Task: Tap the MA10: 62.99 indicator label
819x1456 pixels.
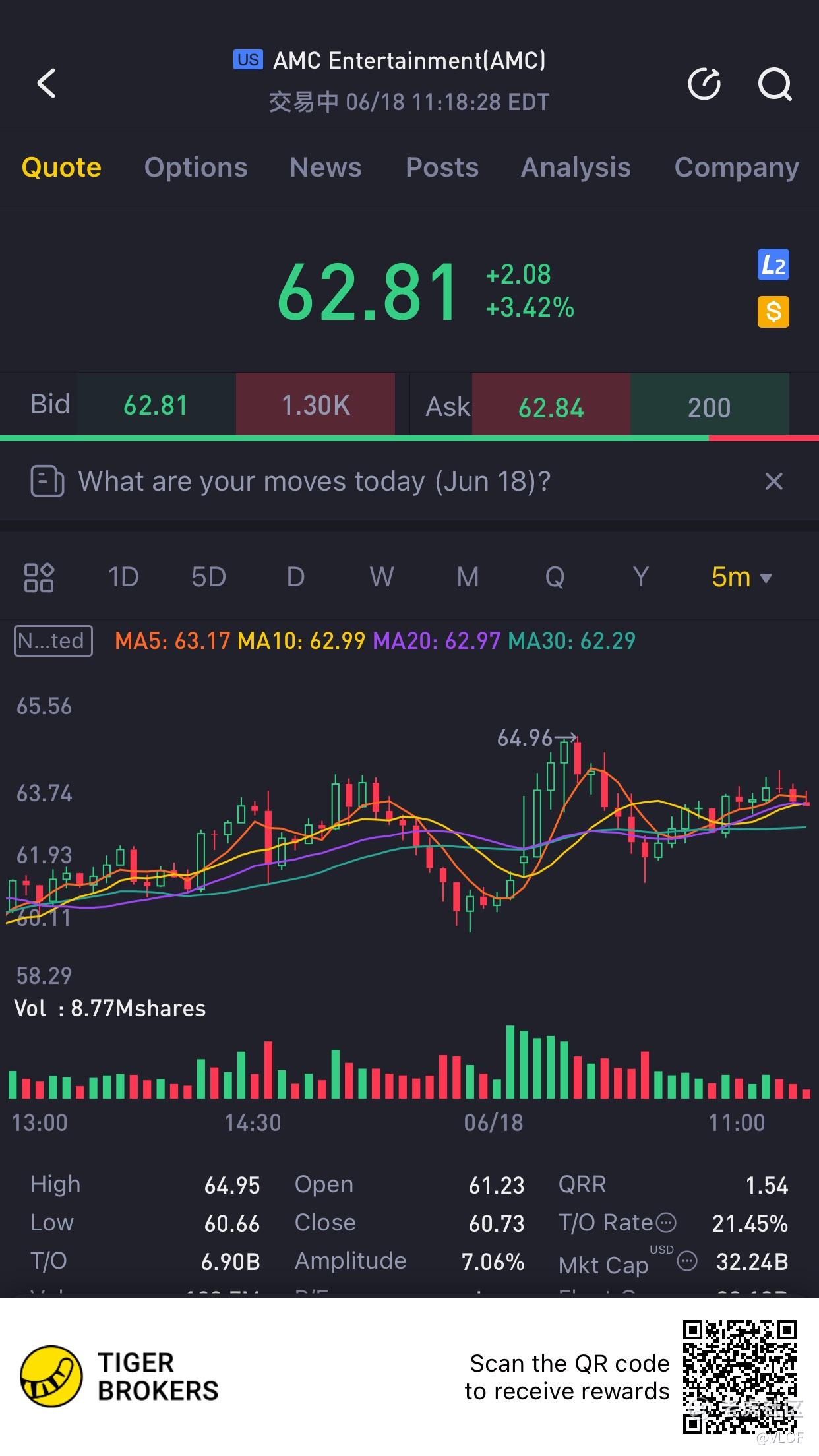Action: (x=301, y=641)
